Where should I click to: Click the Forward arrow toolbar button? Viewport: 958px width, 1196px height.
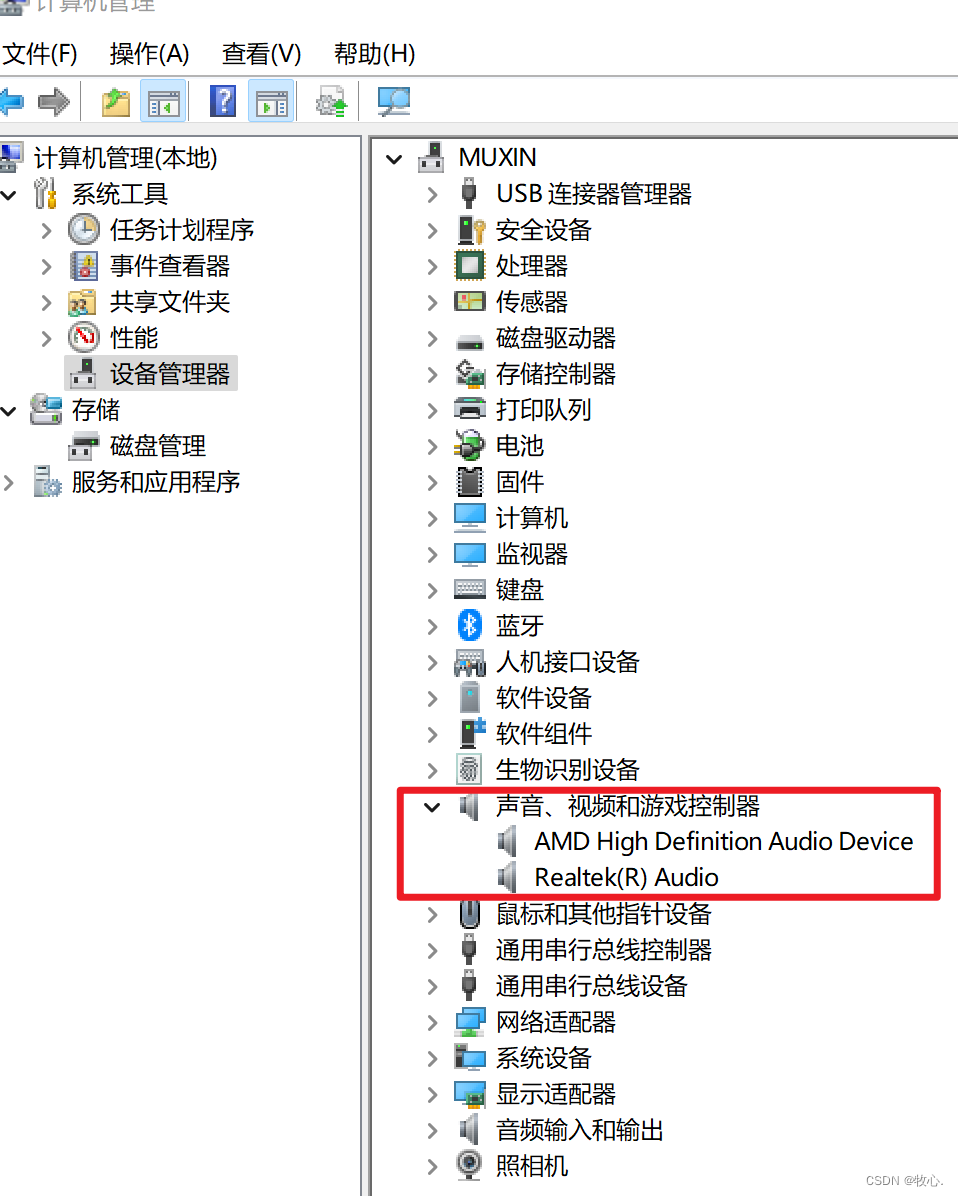(53, 101)
